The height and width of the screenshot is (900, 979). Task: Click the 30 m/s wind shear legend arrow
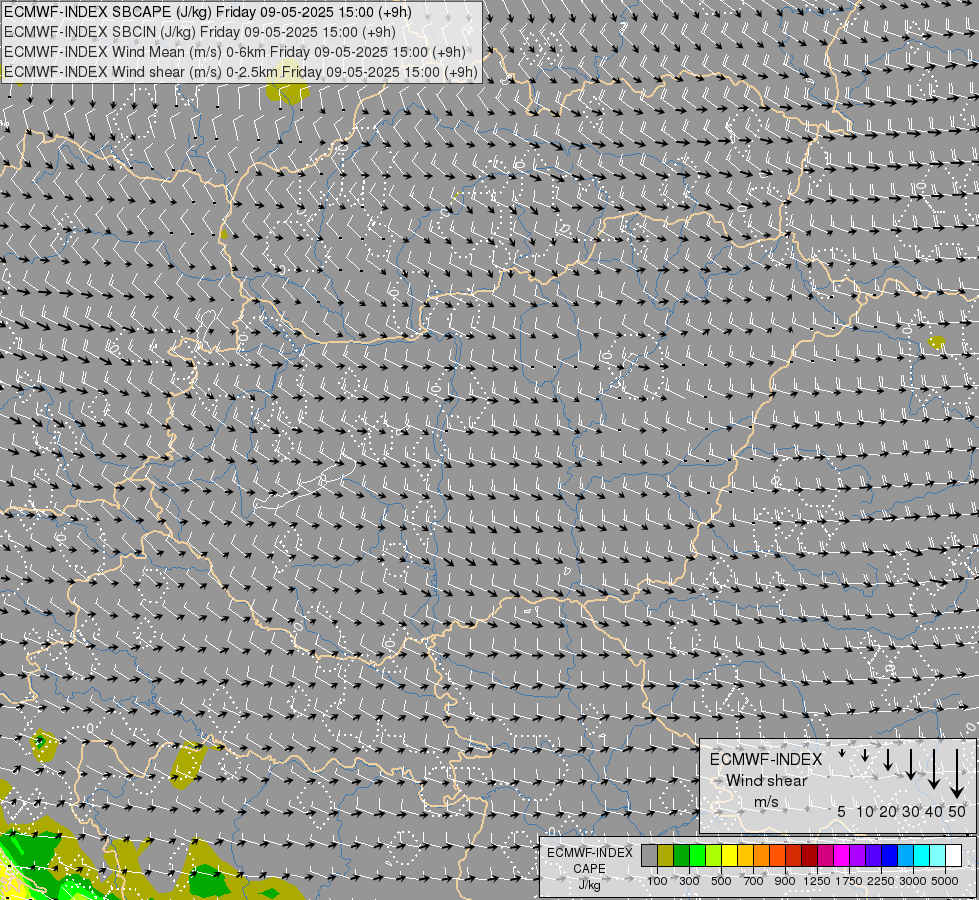[x=911, y=764]
